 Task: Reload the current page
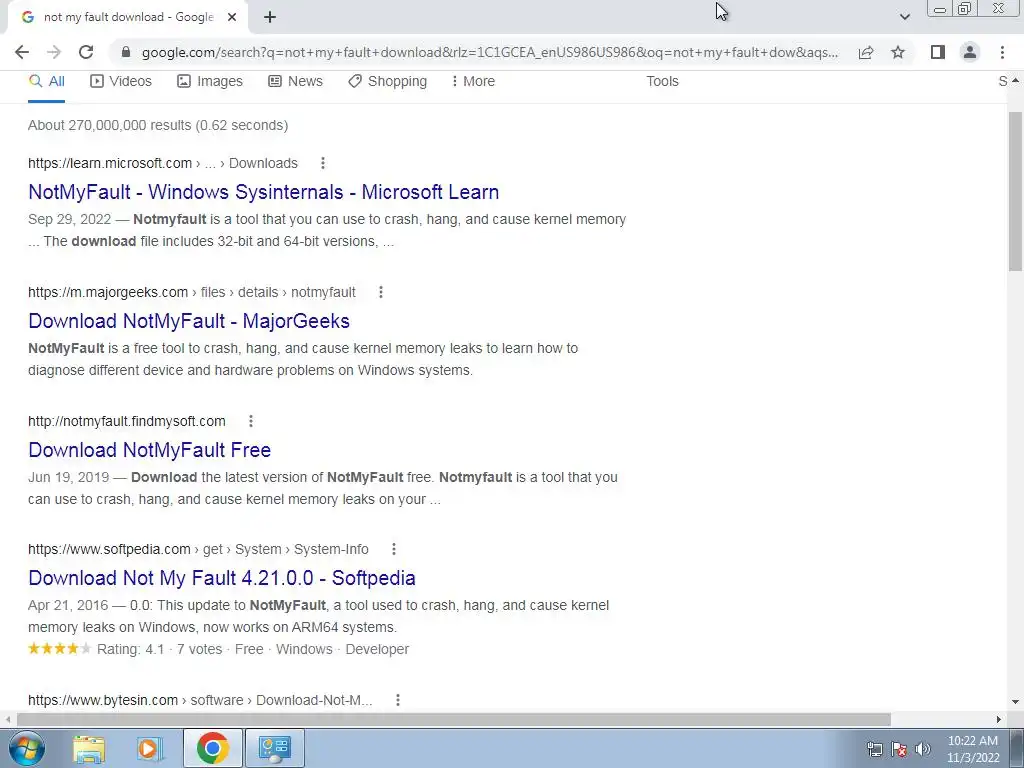click(x=86, y=52)
